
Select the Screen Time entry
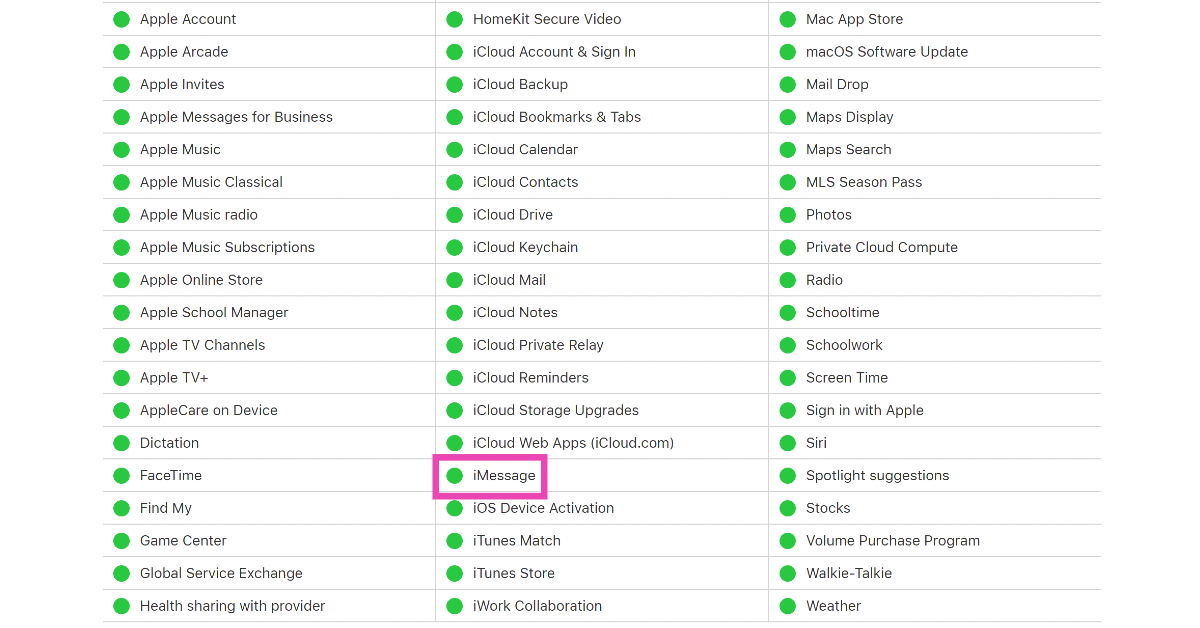point(847,378)
